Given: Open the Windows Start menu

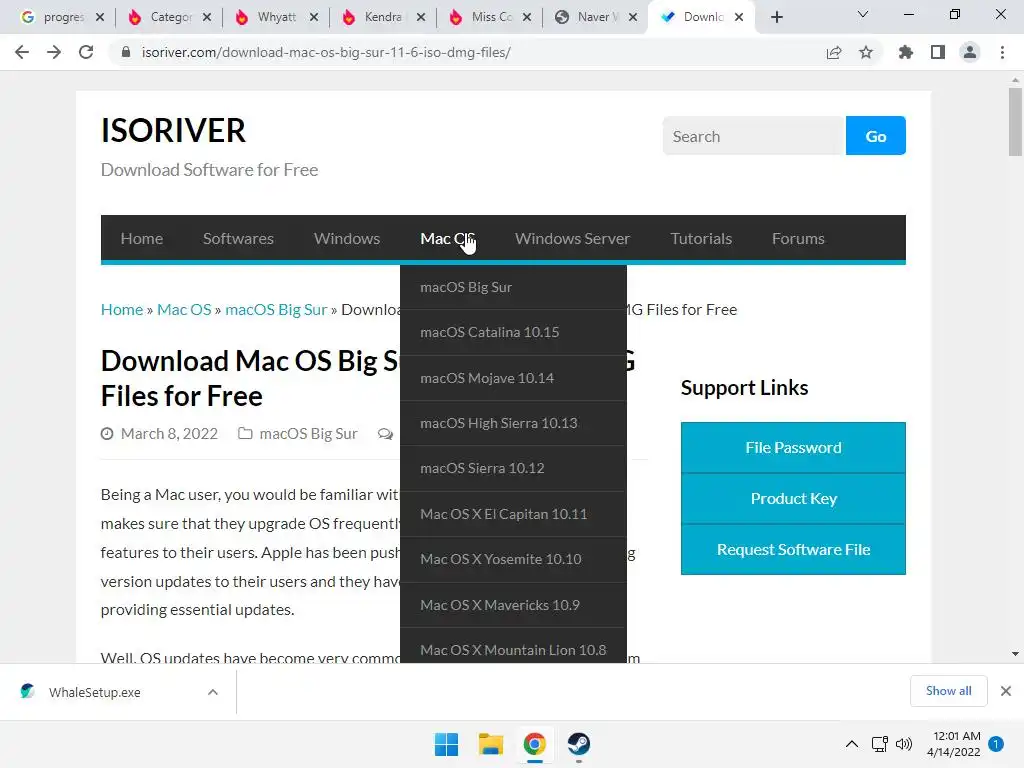Looking at the screenshot, I should tap(447, 744).
